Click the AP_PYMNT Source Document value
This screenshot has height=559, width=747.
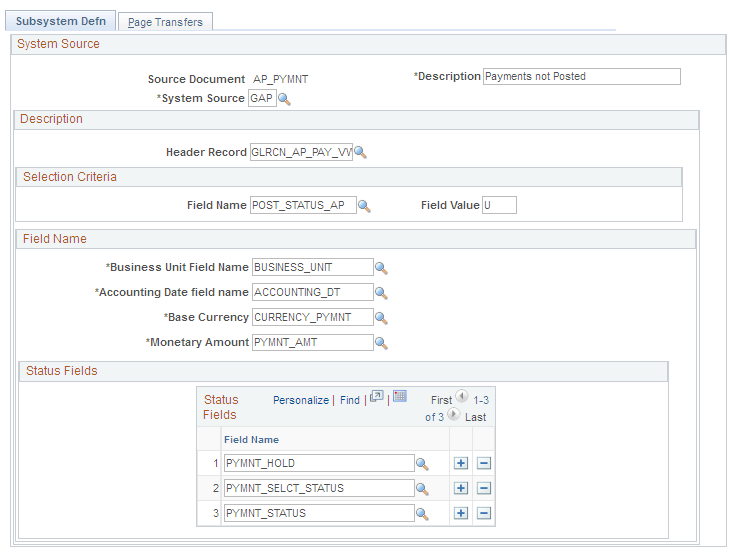pos(280,79)
